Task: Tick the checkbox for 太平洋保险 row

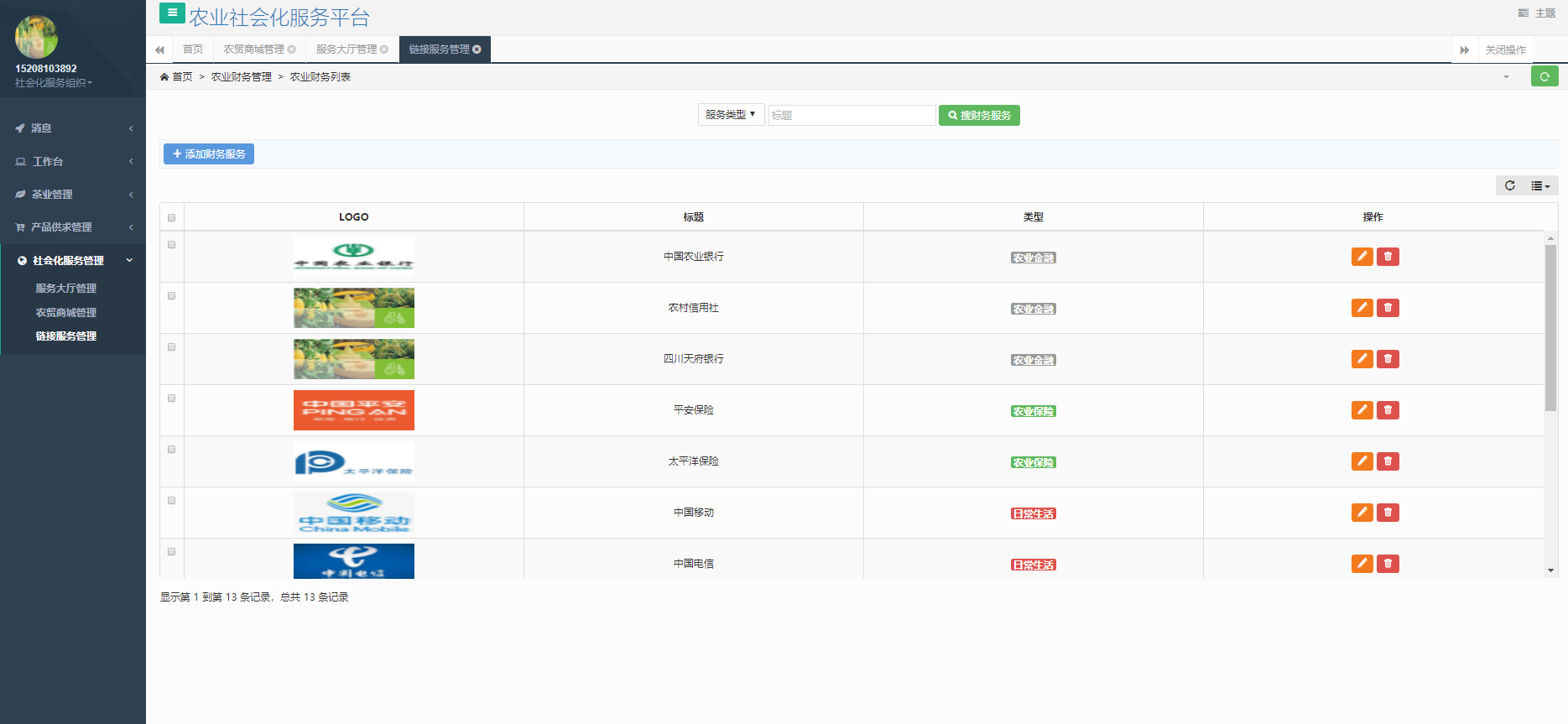Action: tap(172, 450)
